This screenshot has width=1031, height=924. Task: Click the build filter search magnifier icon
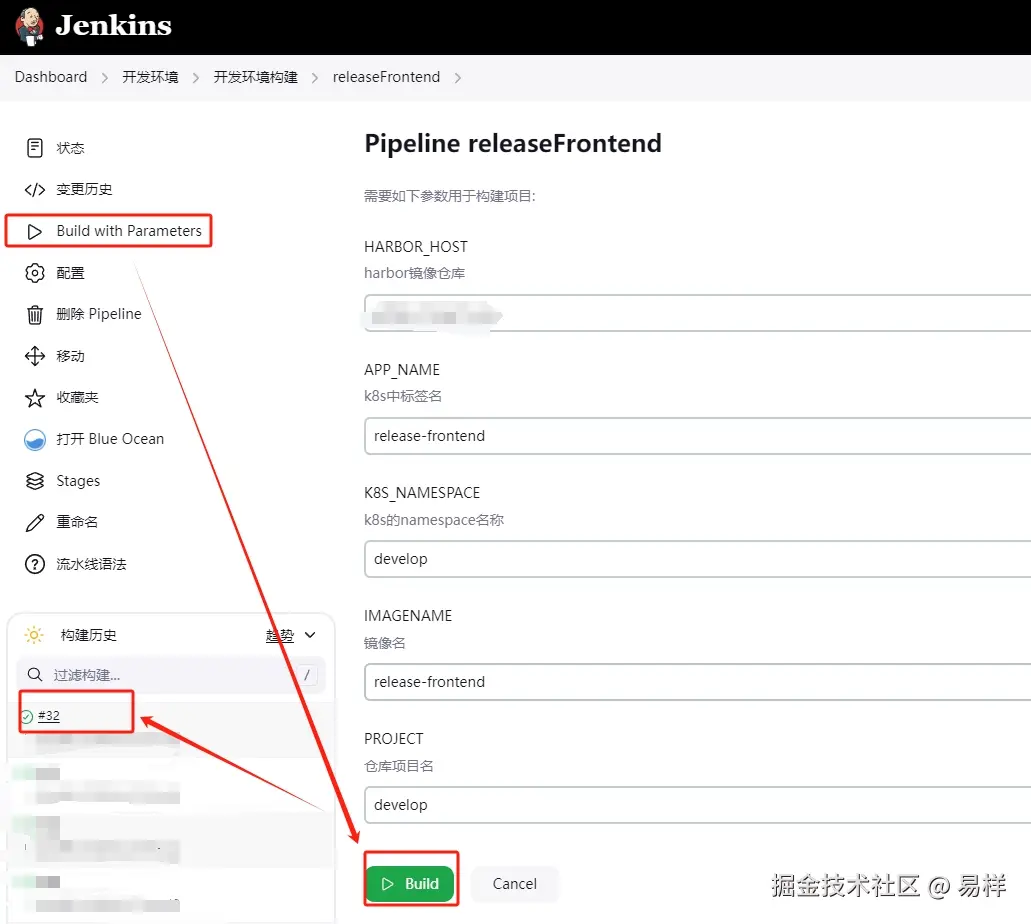click(35, 675)
